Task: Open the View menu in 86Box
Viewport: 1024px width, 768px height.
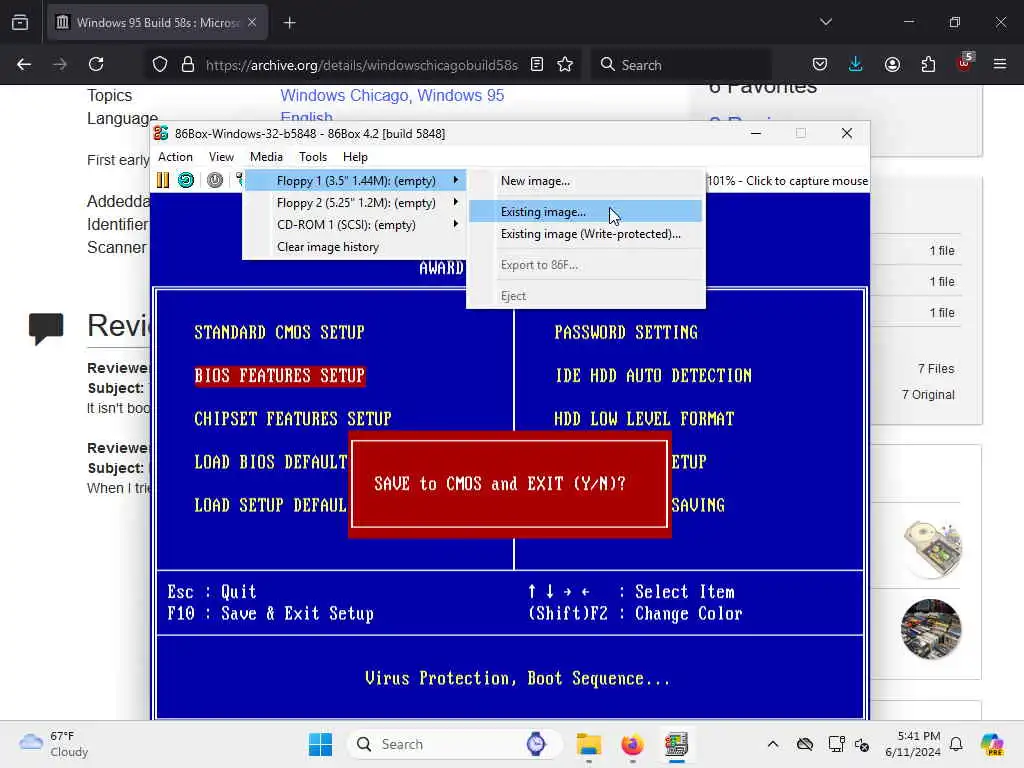Action: (221, 157)
